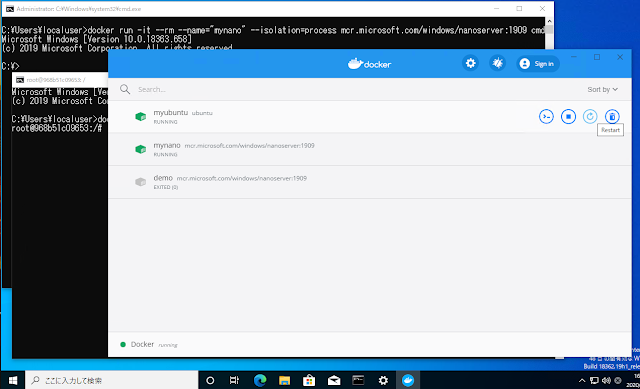Image resolution: width=640 pixels, height=389 pixels.
Task: Open Task View on taskbar
Action: [234, 380]
